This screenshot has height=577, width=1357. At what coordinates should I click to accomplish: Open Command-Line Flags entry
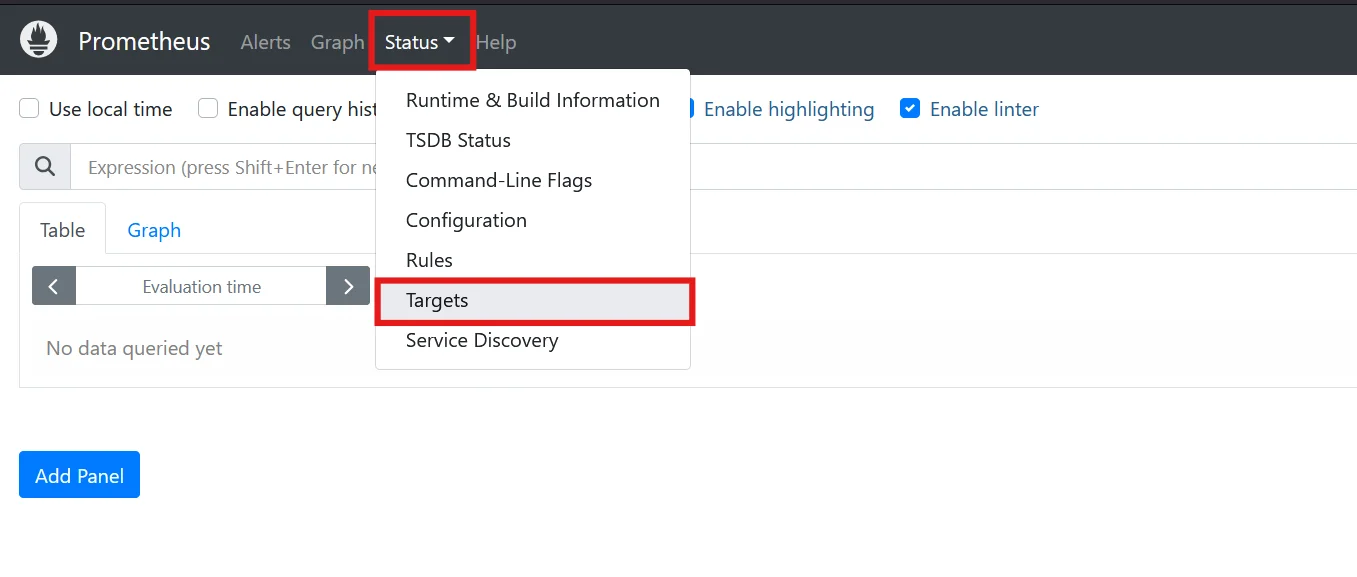point(533,180)
